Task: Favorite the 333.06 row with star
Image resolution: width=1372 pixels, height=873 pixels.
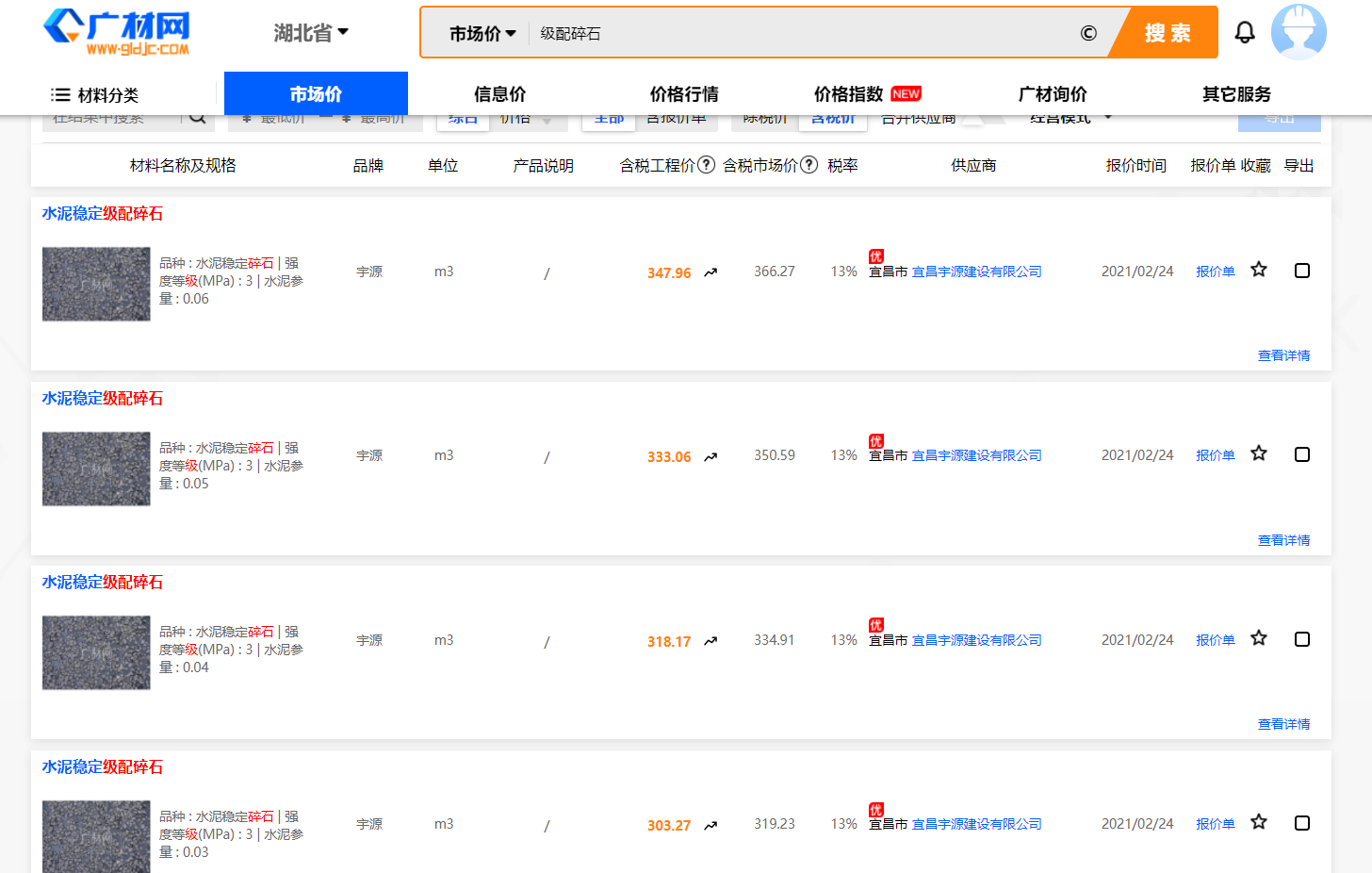Action: [1259, 453]
